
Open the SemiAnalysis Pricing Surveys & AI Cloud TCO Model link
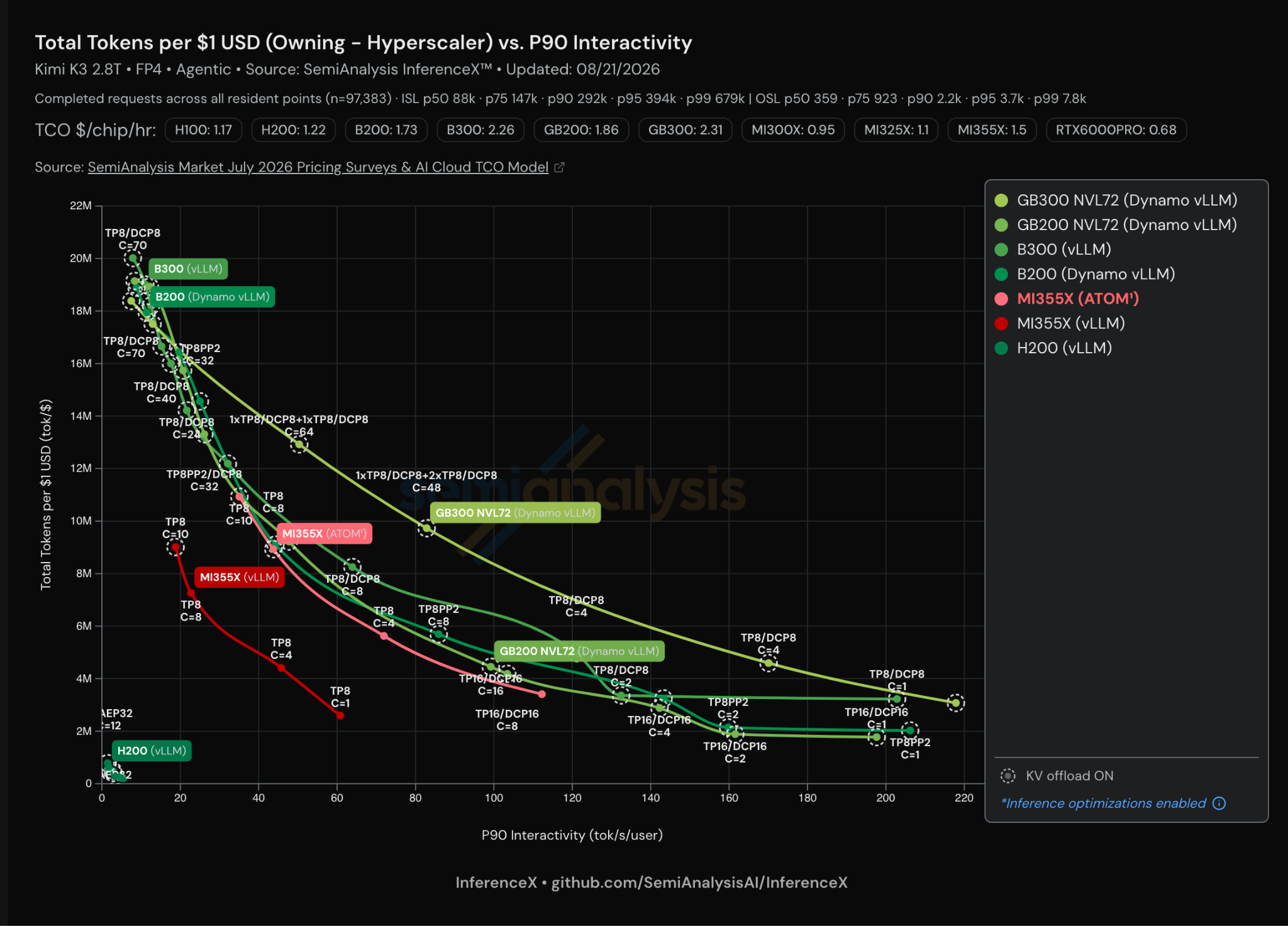318,167
